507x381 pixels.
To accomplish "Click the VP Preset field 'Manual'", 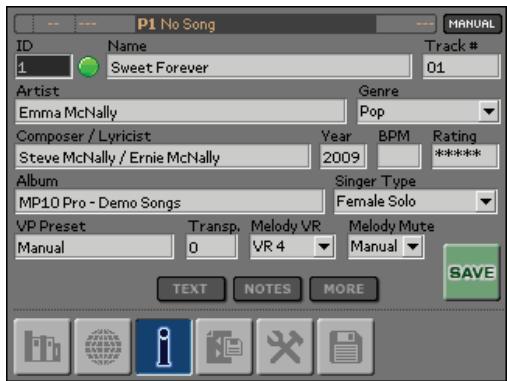I will tap(94, 247).
